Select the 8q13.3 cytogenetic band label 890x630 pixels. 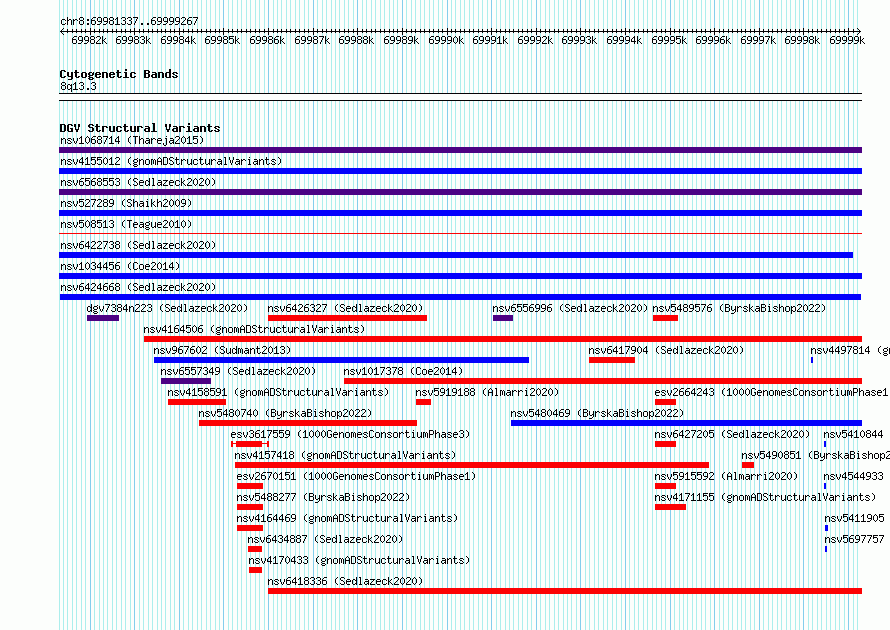point(78,86)
